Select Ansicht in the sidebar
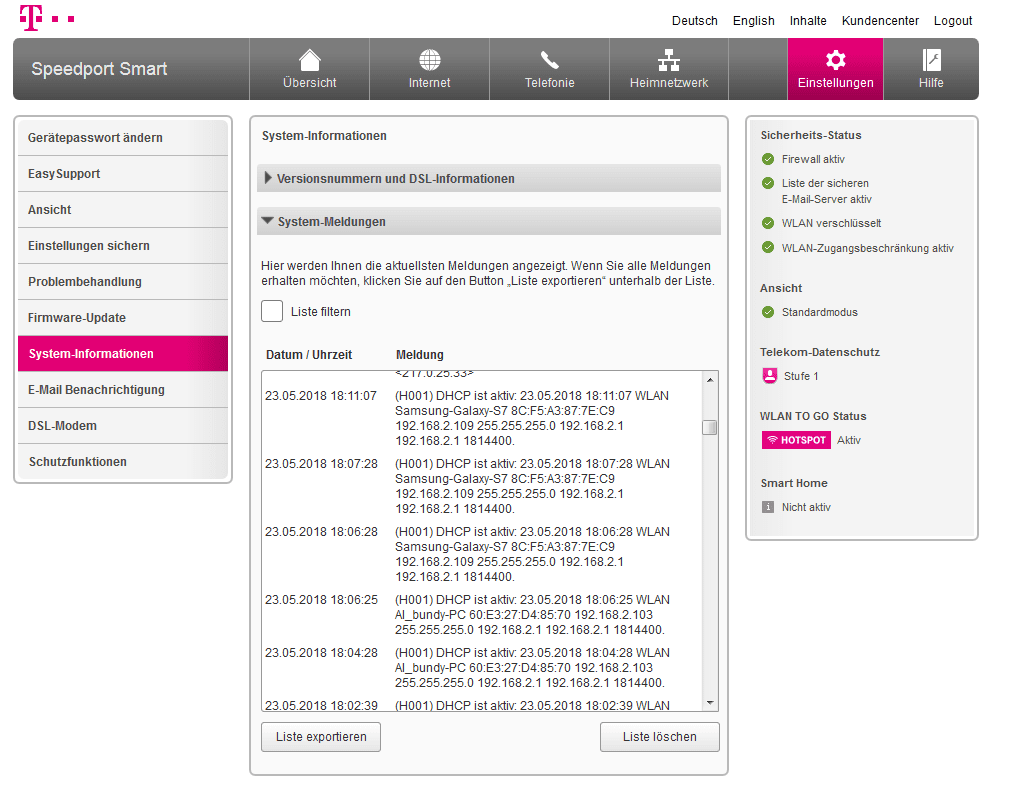This screenshot has height=791, width=1028. 123,210
